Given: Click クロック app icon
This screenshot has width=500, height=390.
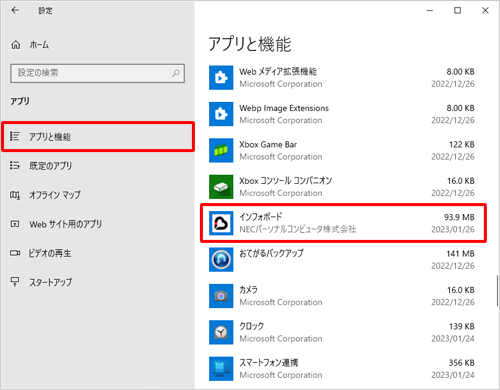Looking at the screenshot, I should 221,332.
